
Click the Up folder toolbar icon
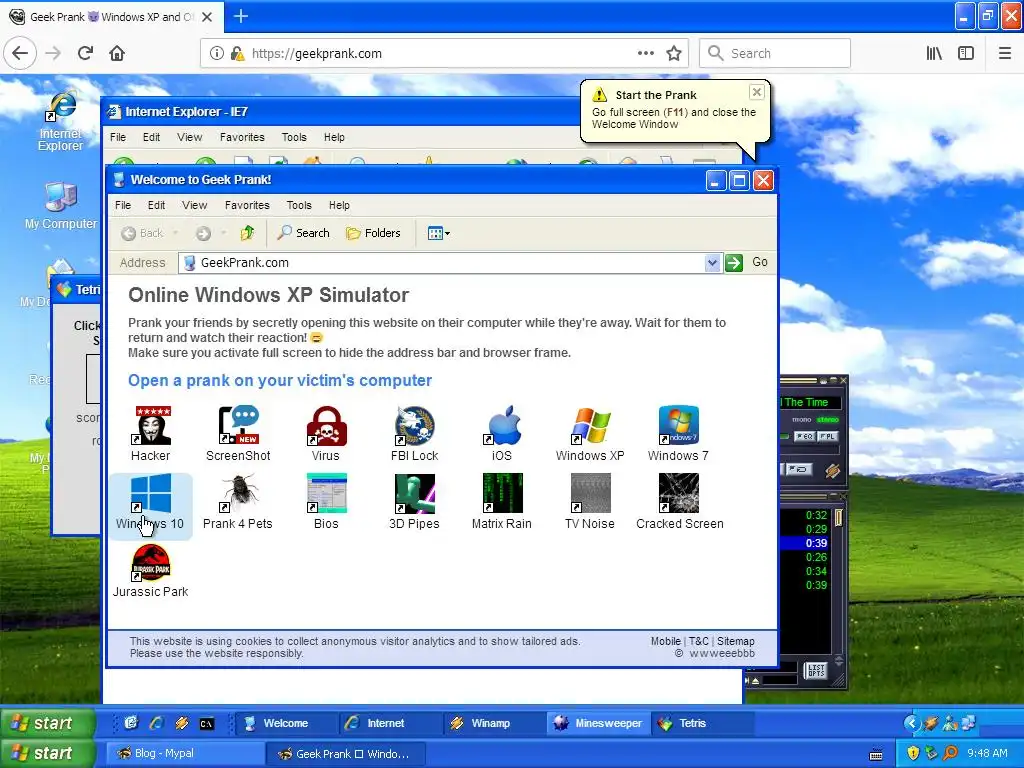point(247,233)
